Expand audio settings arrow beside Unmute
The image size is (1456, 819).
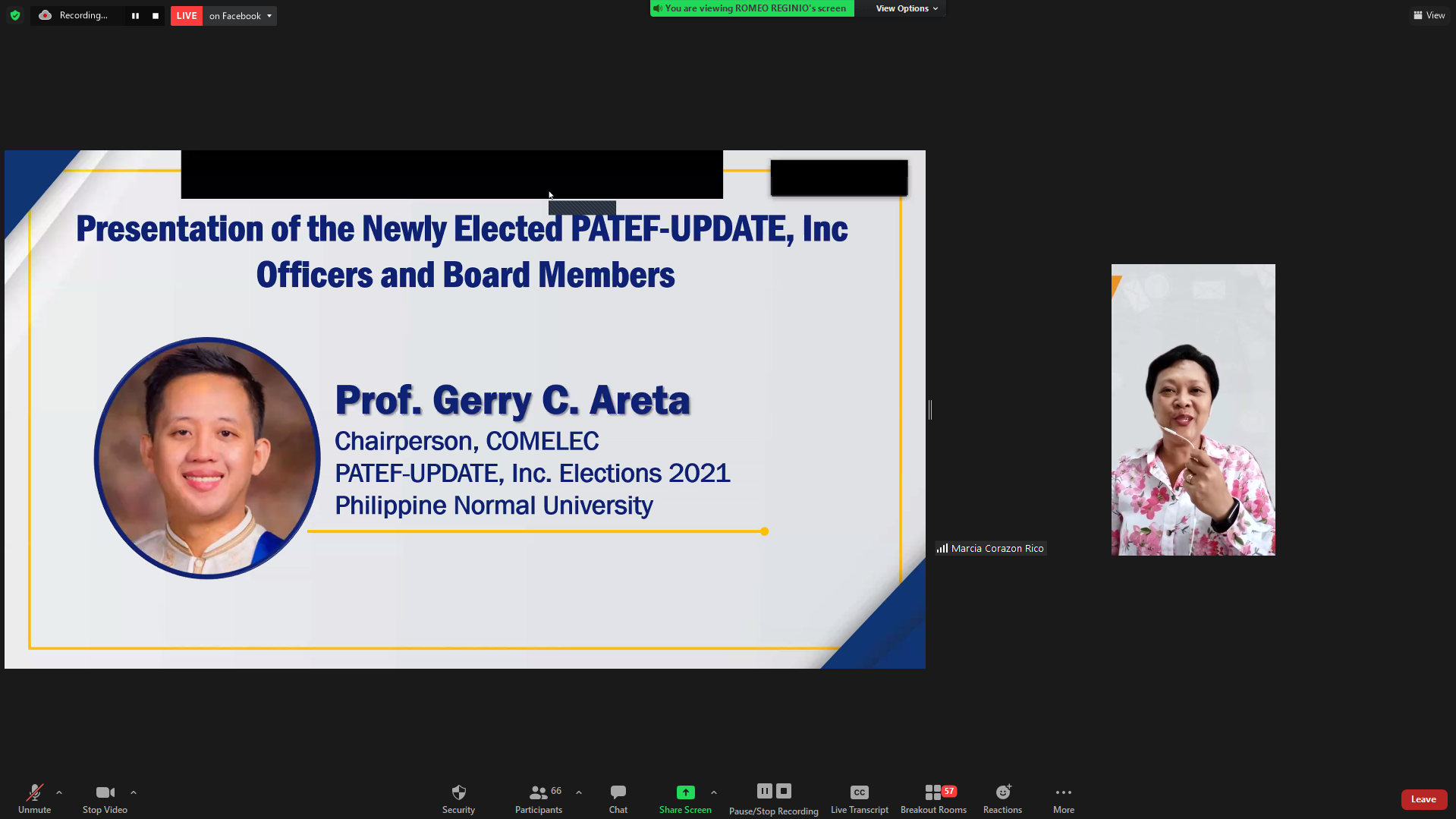(59, 792)
